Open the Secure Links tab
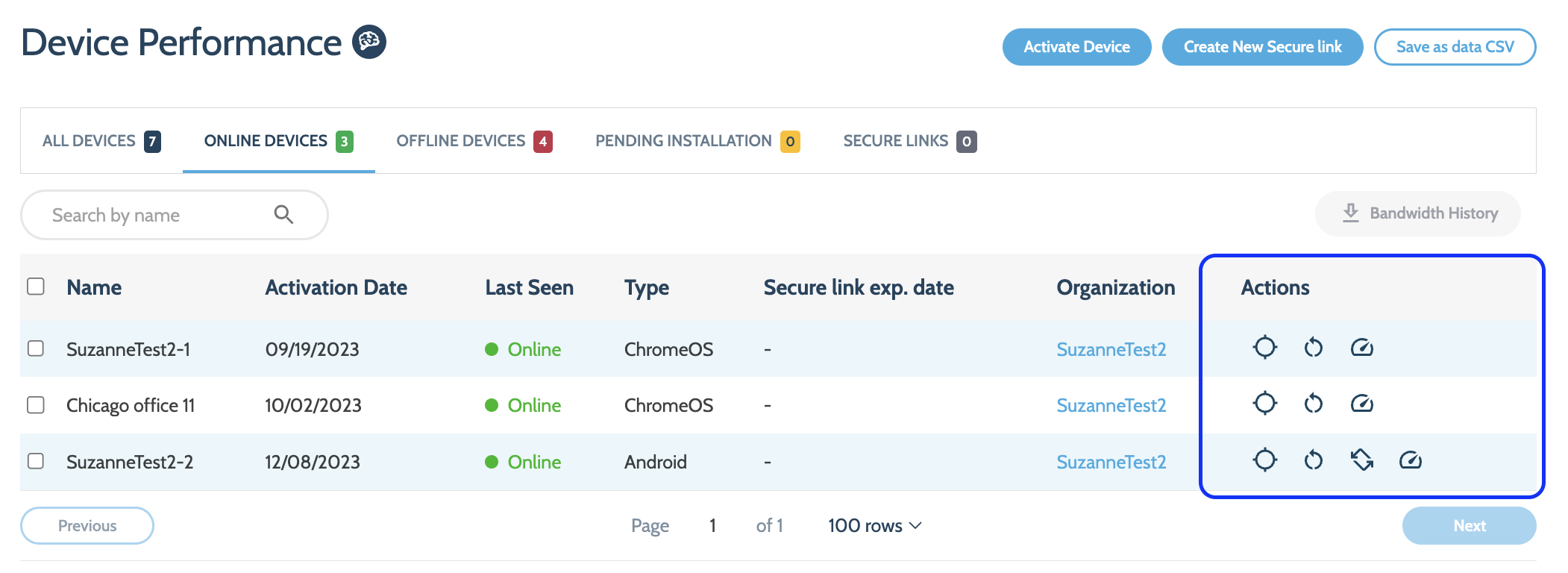This screenshot has width=1568, height=573. (910, 141)
